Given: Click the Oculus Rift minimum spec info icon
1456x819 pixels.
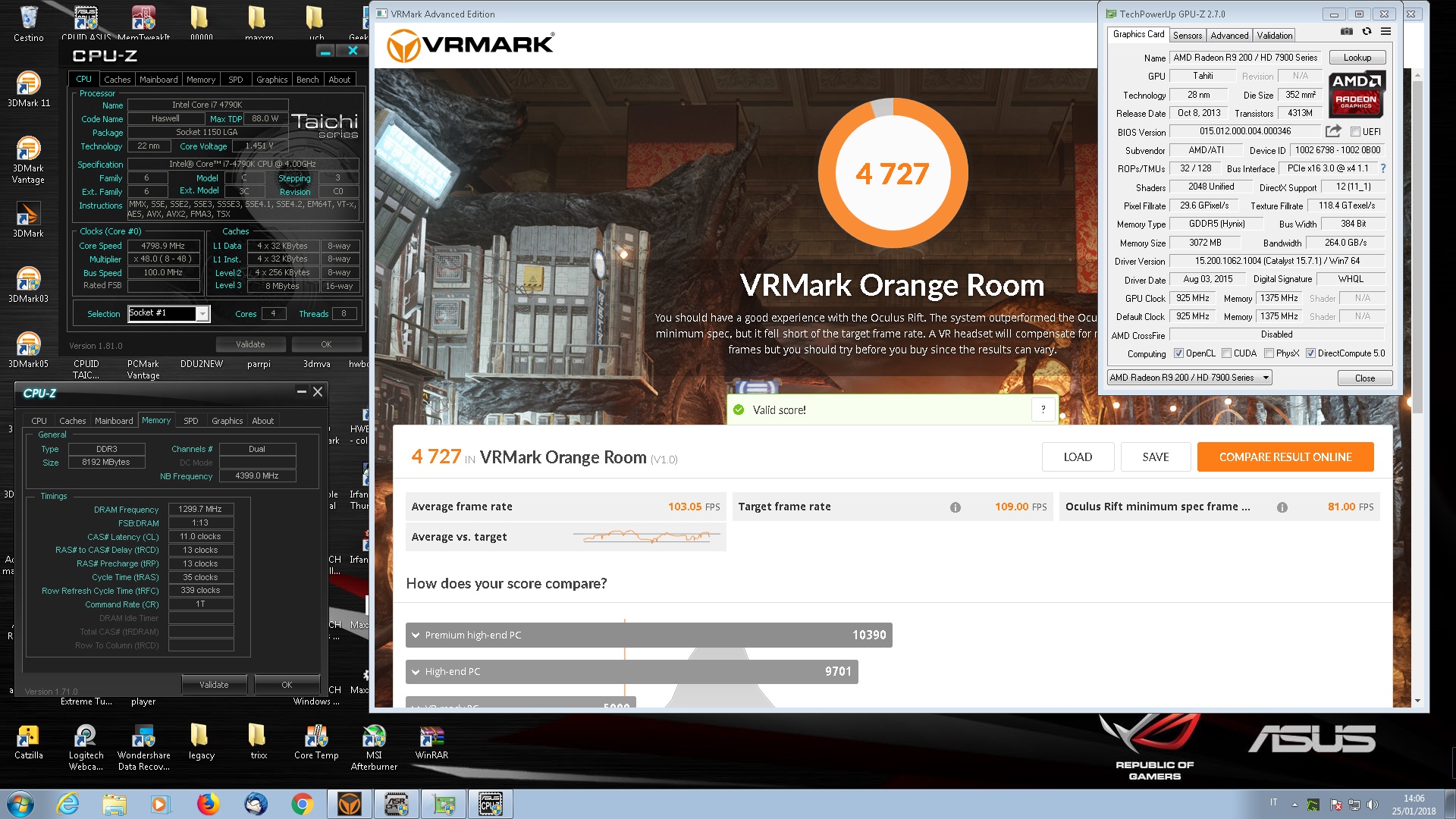Looking at the screenshot, I should (x=1282, y=507).
